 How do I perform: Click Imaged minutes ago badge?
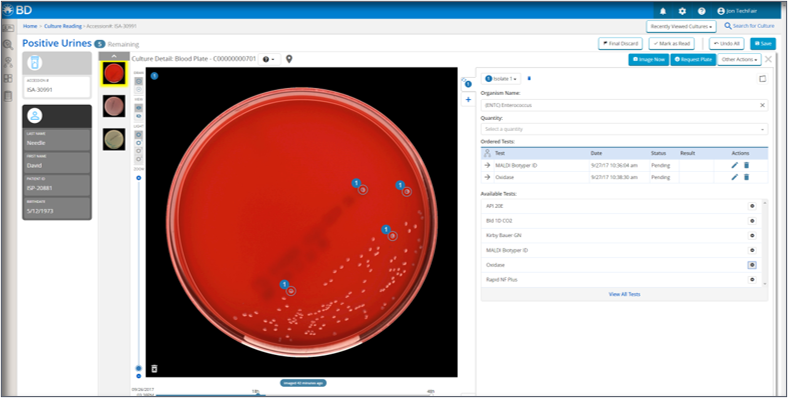[303, 383]
